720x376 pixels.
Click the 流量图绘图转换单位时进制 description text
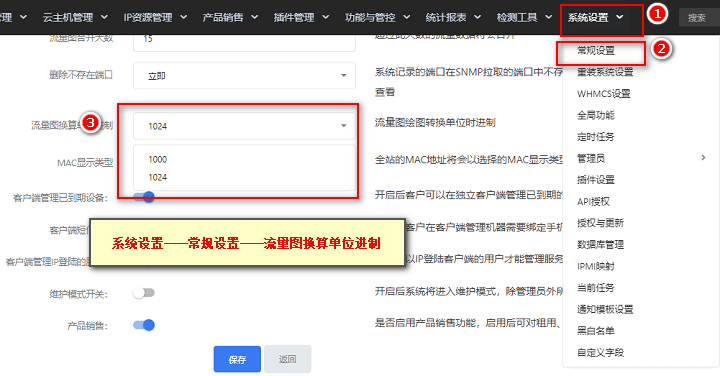(x=435, y=123)
